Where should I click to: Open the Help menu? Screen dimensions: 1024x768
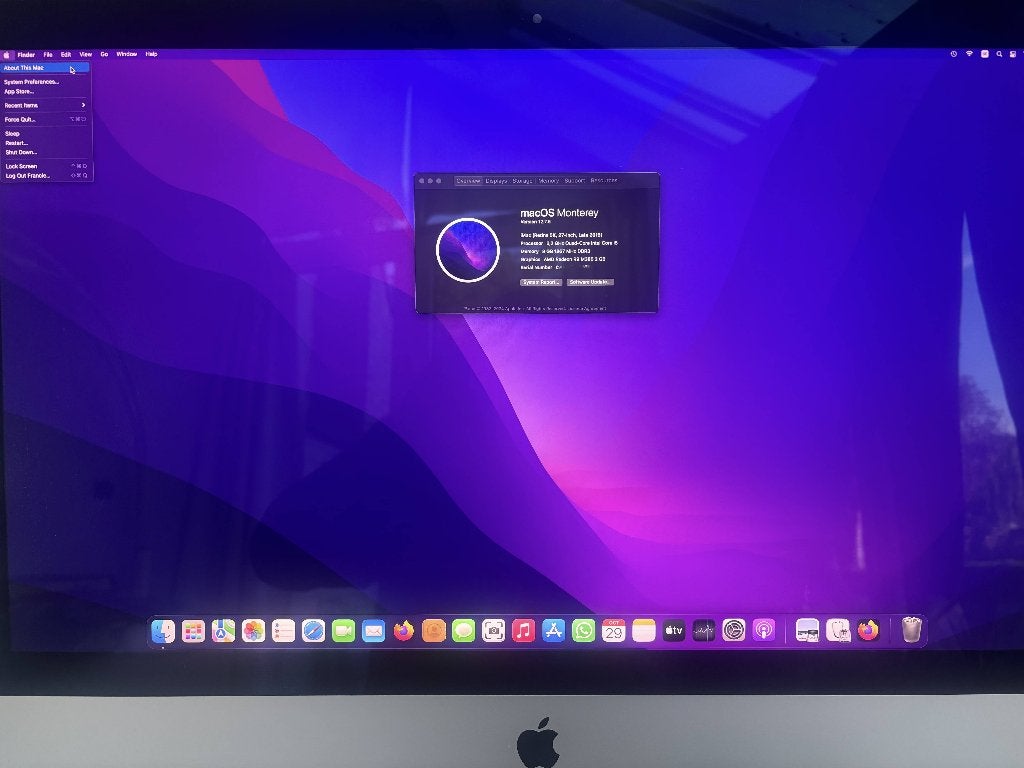tap(152, 54)
